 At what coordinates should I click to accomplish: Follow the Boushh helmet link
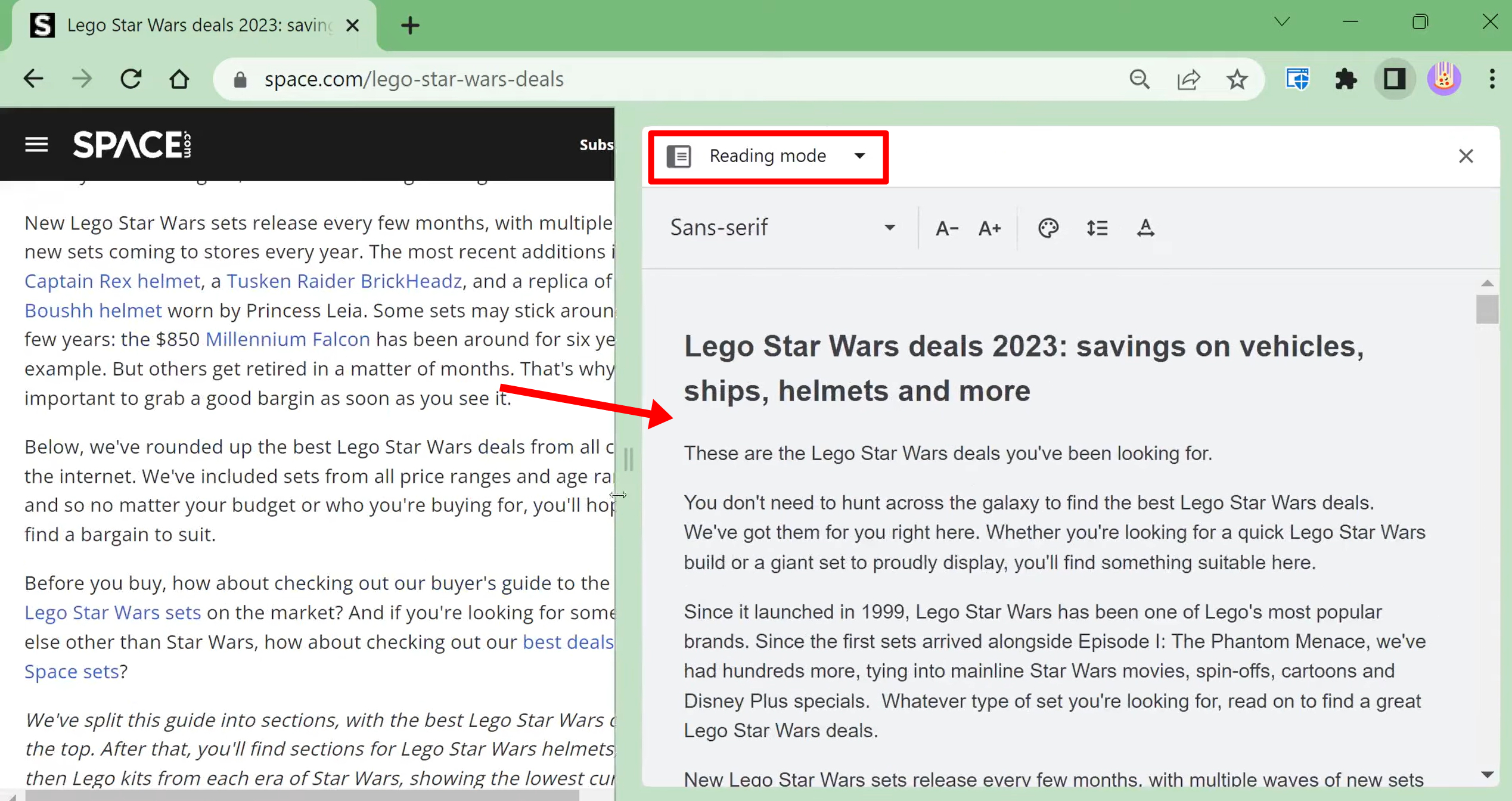click(93, 311)
